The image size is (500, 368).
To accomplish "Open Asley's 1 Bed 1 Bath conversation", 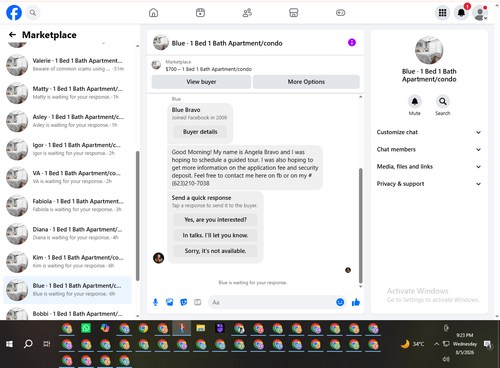I will pos(68,121).
